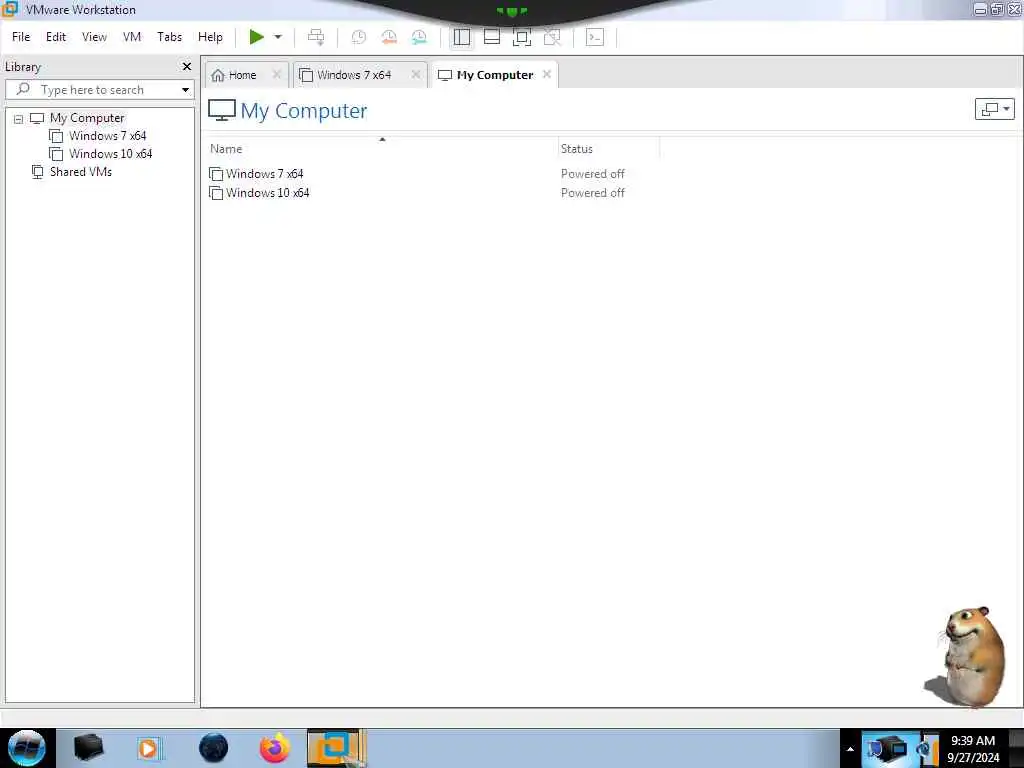Open the Edit menu
The height and width of the screenshot is (768, 1024).
pyautogui.click(x=56, y=37)
